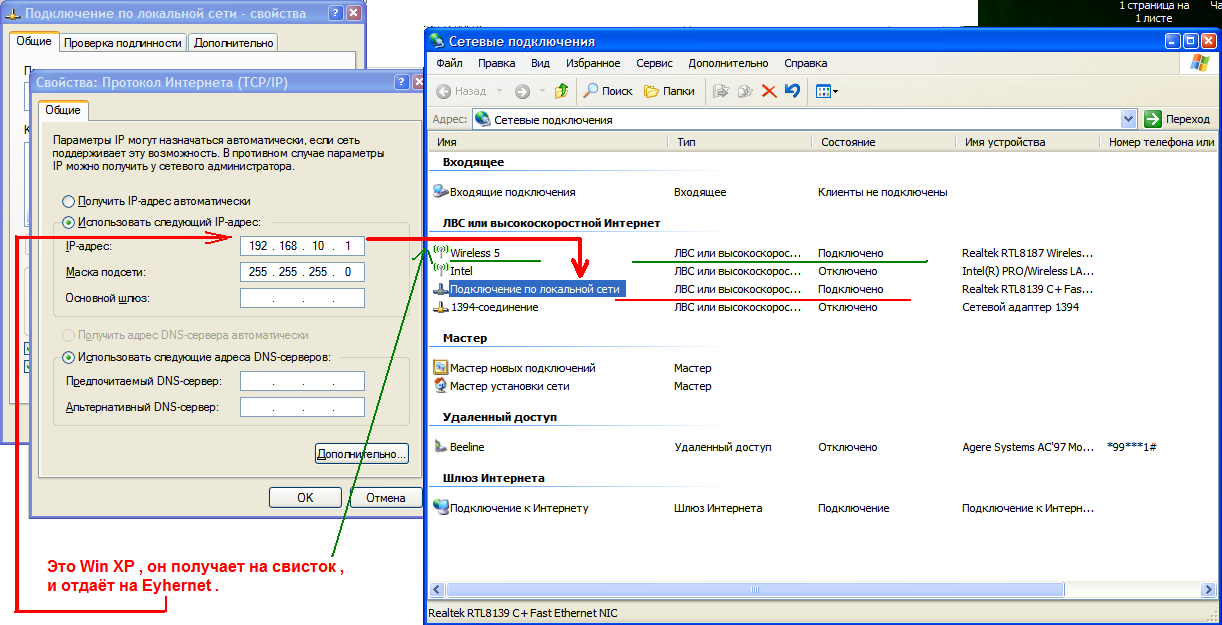This screenshot has height=625, width=1222.
Task: Click the Дополнительно... button in TCP/IP dialog
Action: click(362, 454)
